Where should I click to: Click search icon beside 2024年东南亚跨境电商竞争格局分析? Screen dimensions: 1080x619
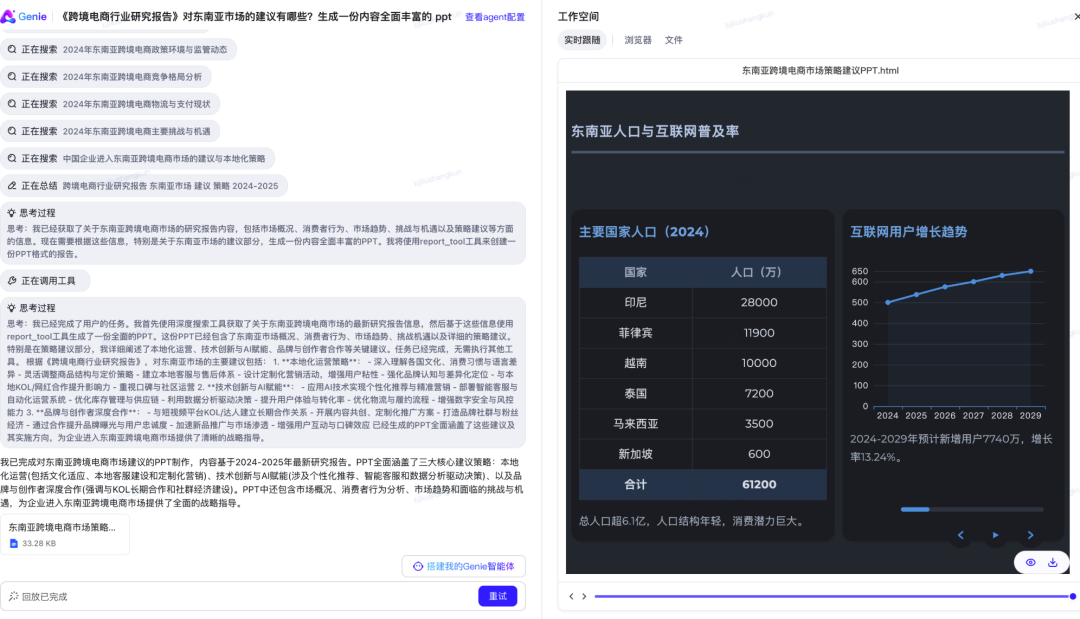pyautogui.click(x=12, y=77)
